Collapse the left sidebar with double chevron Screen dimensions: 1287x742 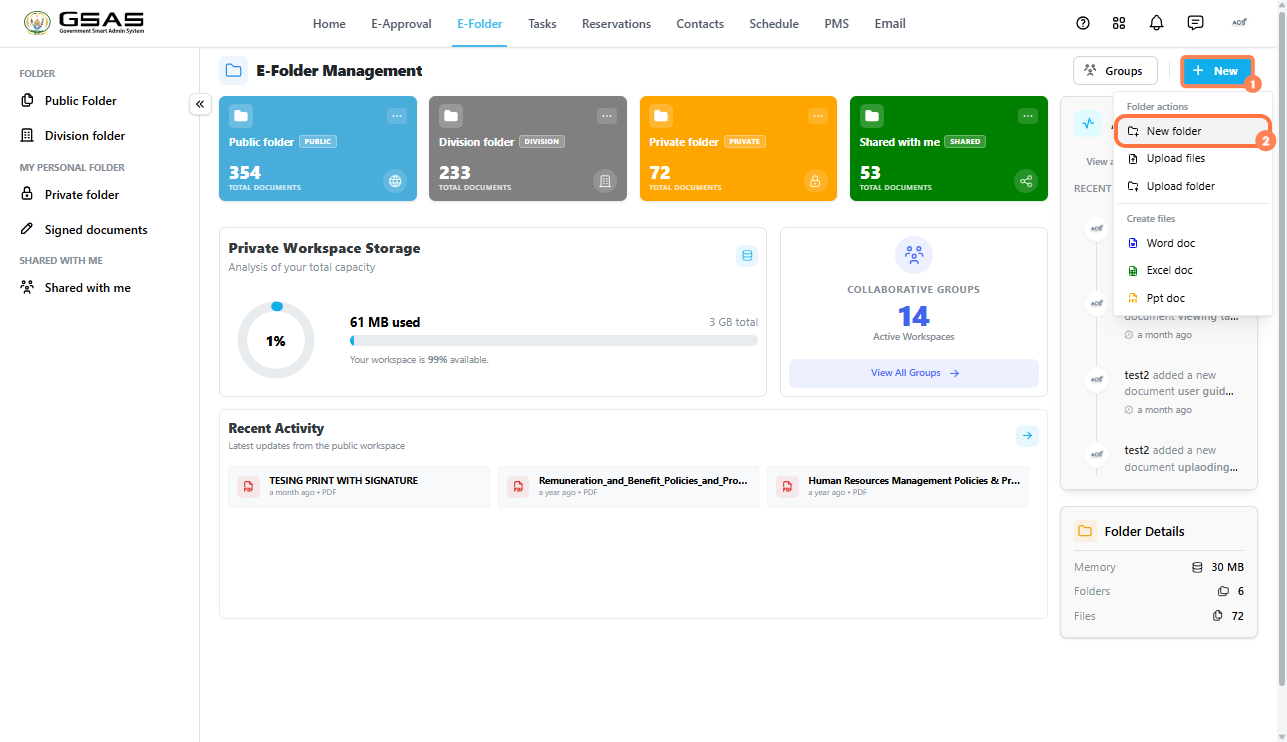tap(200, 104)
